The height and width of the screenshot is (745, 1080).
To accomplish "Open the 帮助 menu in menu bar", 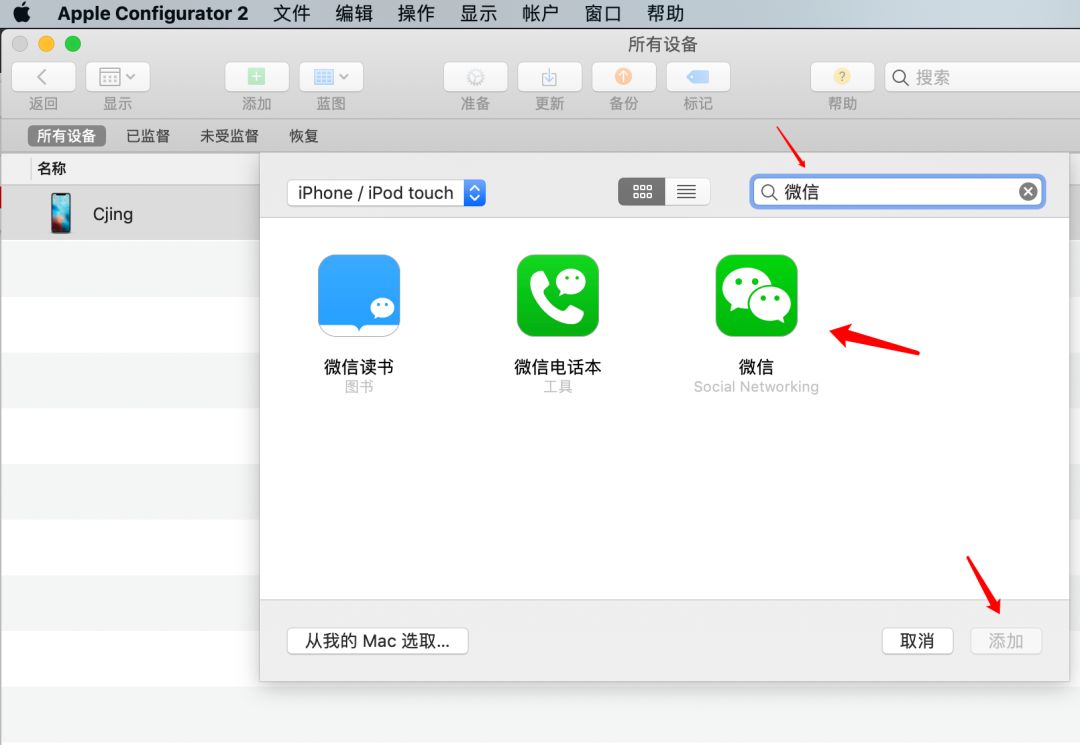I will (x=665, y=13).
